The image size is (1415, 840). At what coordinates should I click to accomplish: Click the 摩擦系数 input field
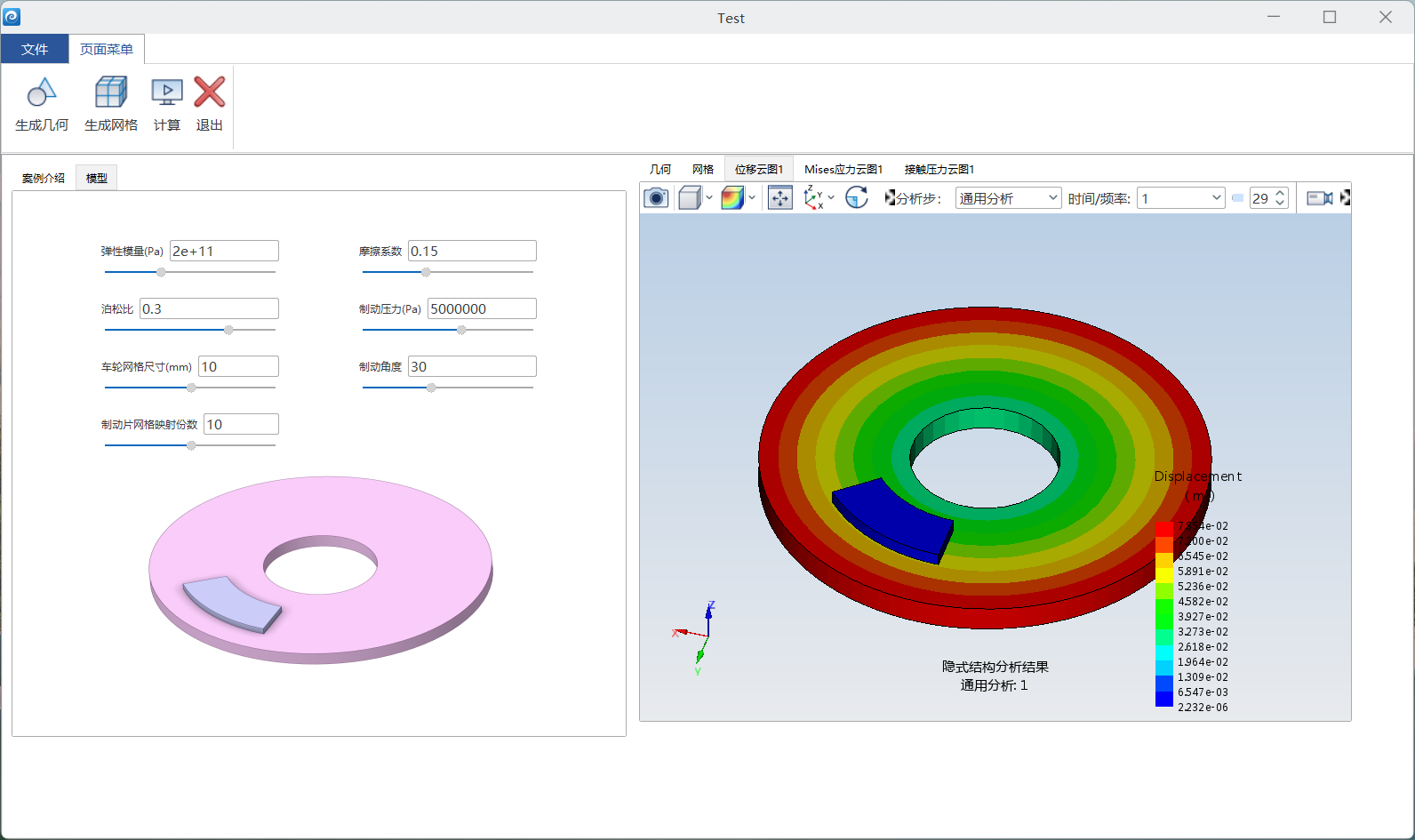(x=472, y=251)
